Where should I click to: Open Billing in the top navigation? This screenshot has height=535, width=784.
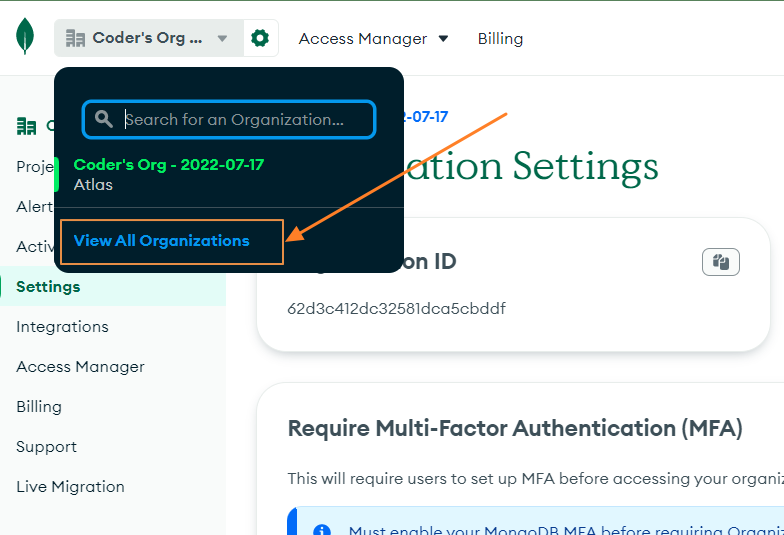(500, 38)
